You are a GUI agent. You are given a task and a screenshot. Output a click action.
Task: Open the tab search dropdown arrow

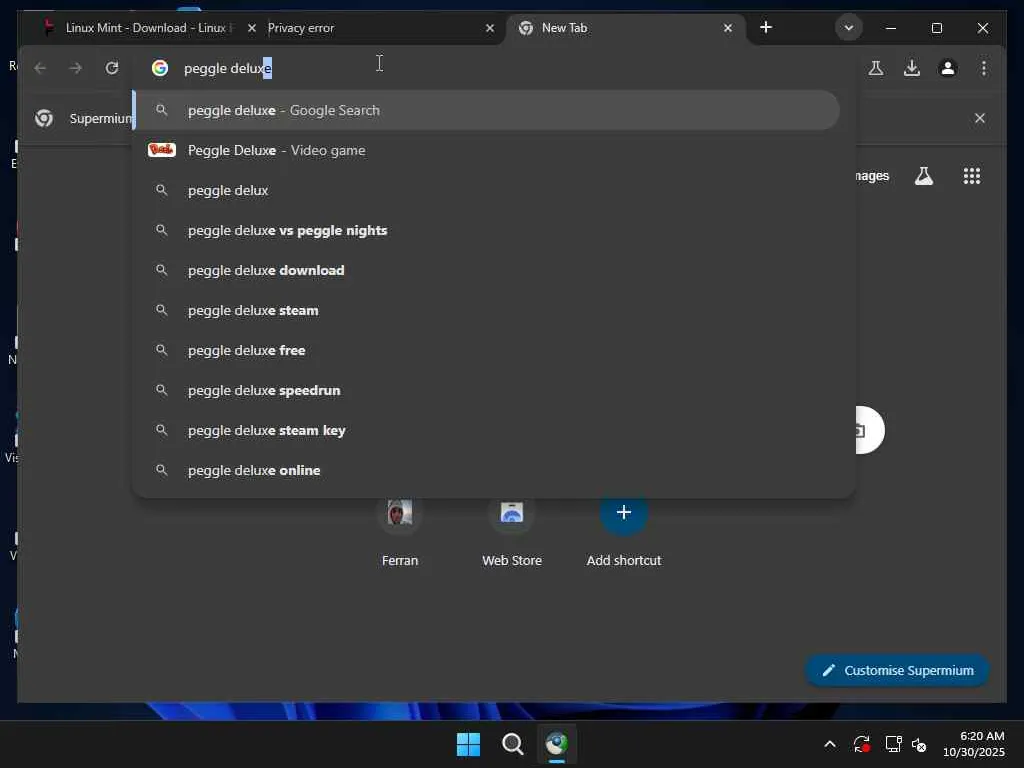[x=848, y=28]
